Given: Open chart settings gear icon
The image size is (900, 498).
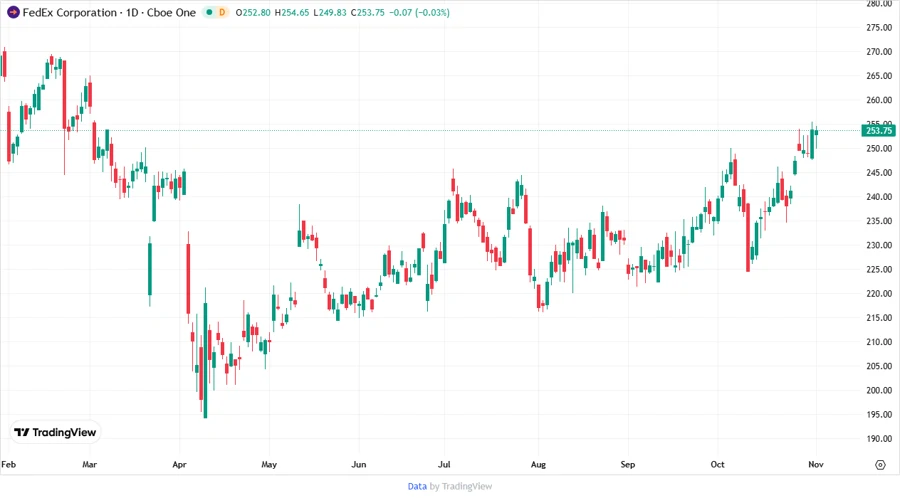Looking at the screenshot, I should [880, 465].
